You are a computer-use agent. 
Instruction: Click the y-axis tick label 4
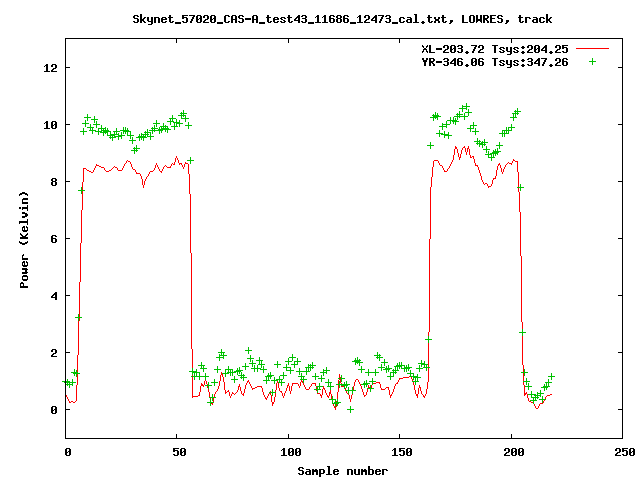[54, 296]
